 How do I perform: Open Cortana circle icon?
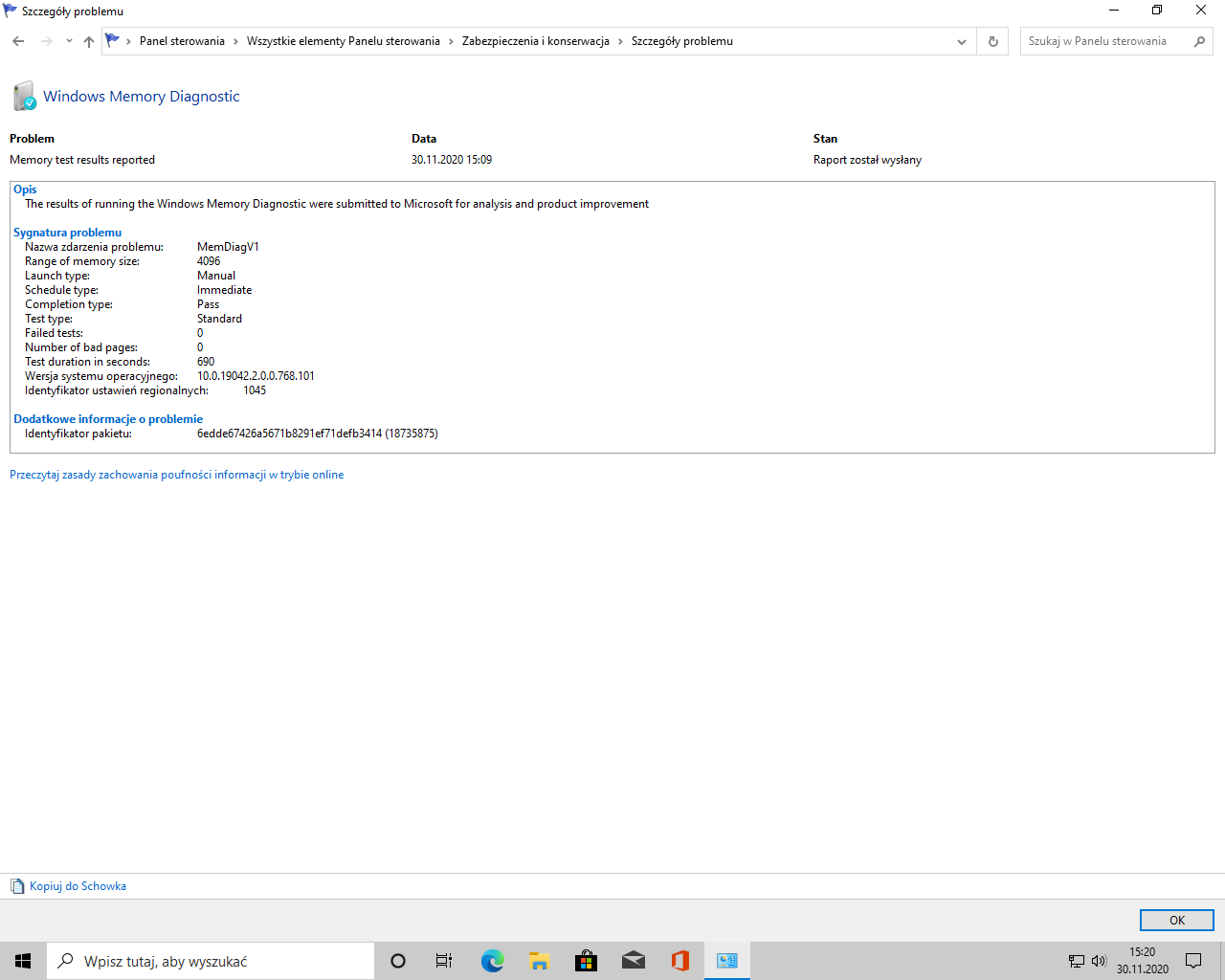(398, 961)
